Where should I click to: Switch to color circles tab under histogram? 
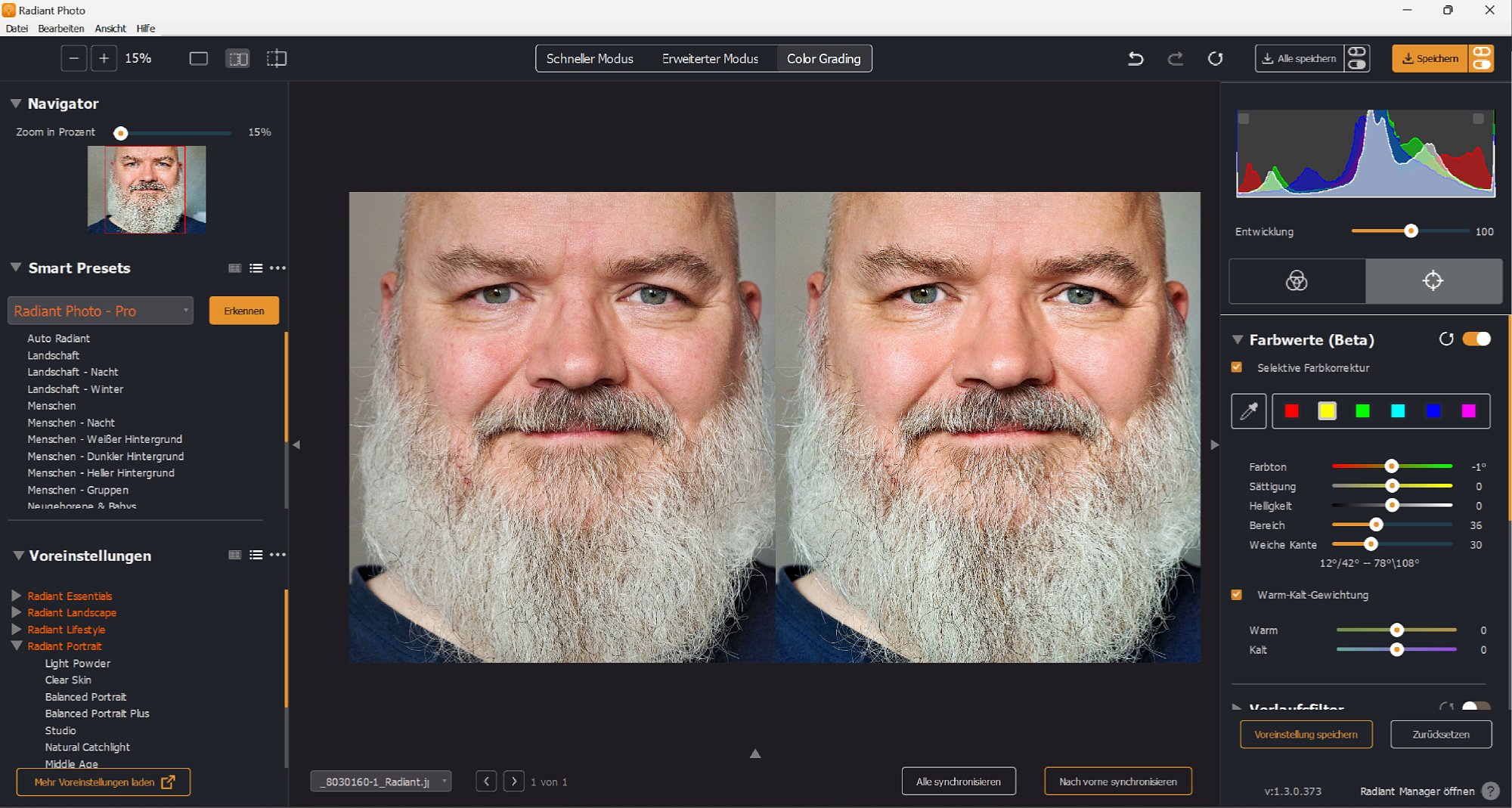pyautogui.click(x=1297, y=281)
